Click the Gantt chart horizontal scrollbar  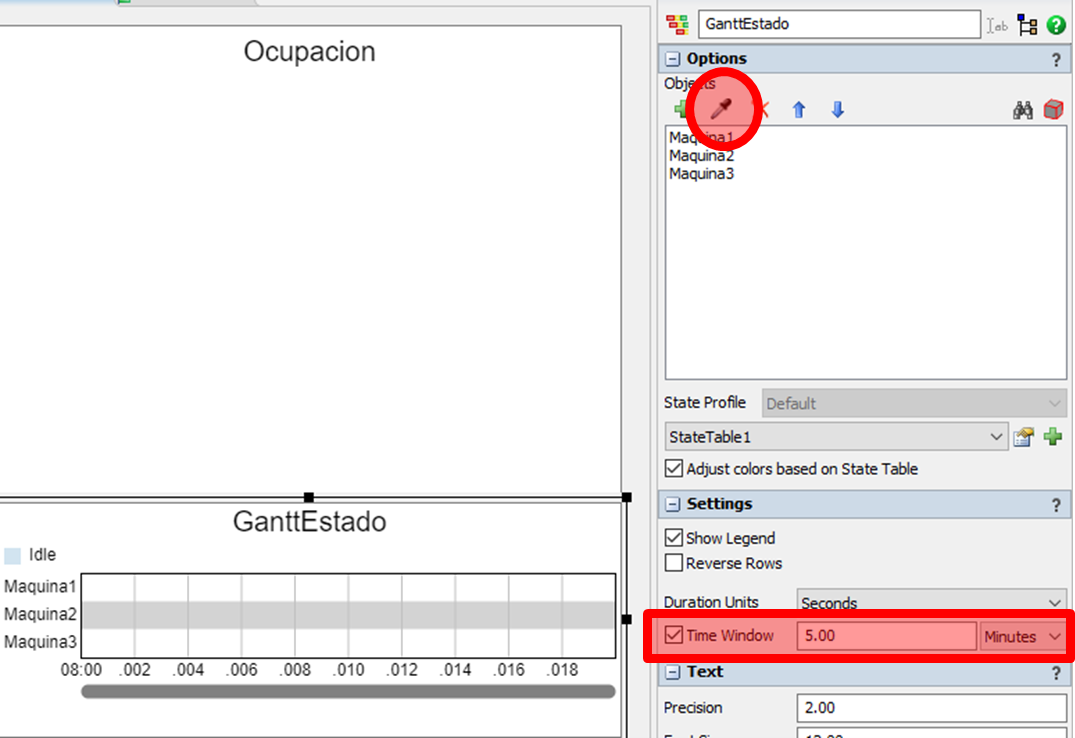click(x=347, y=691)
